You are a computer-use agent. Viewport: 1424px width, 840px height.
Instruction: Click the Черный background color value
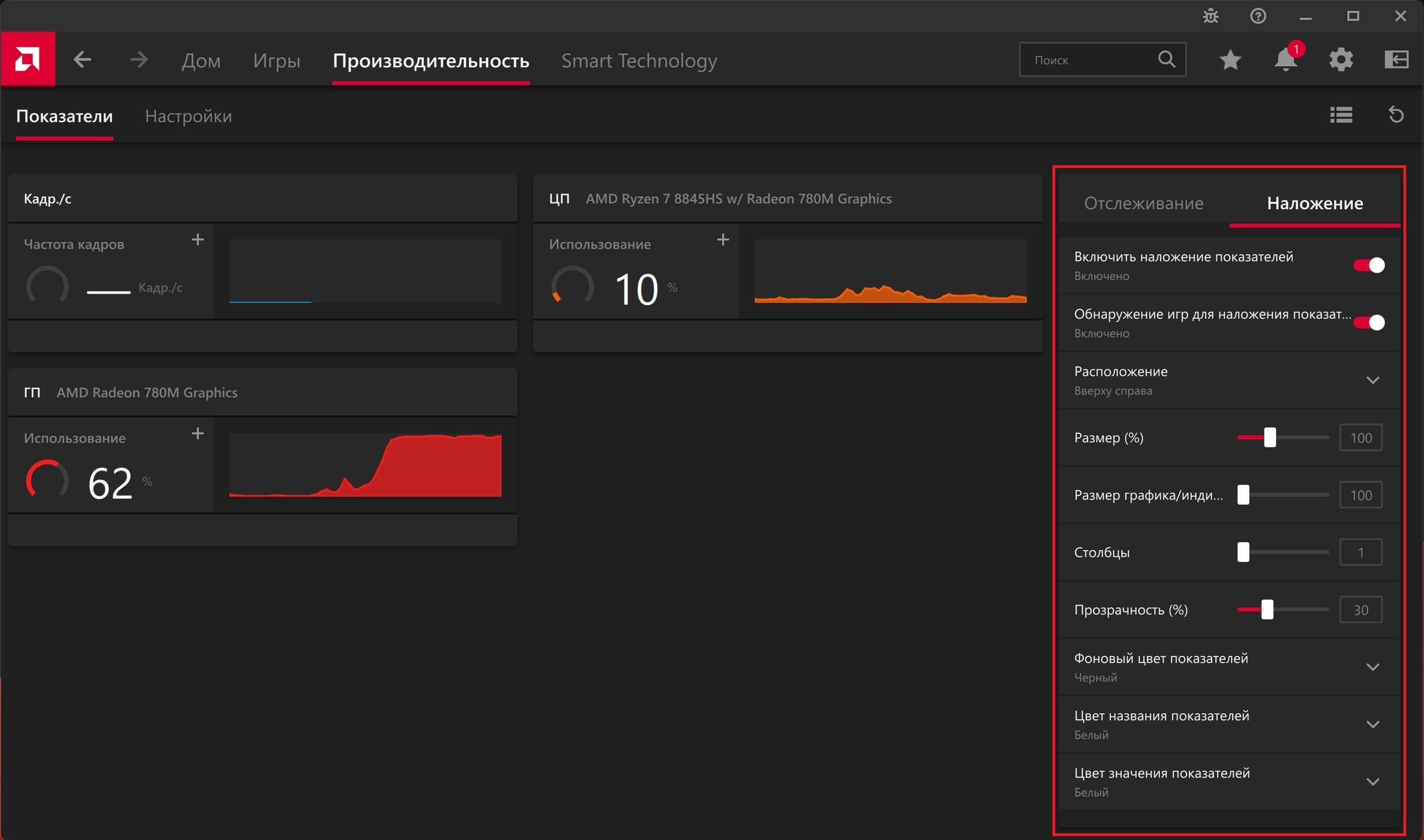[1095, 677]
